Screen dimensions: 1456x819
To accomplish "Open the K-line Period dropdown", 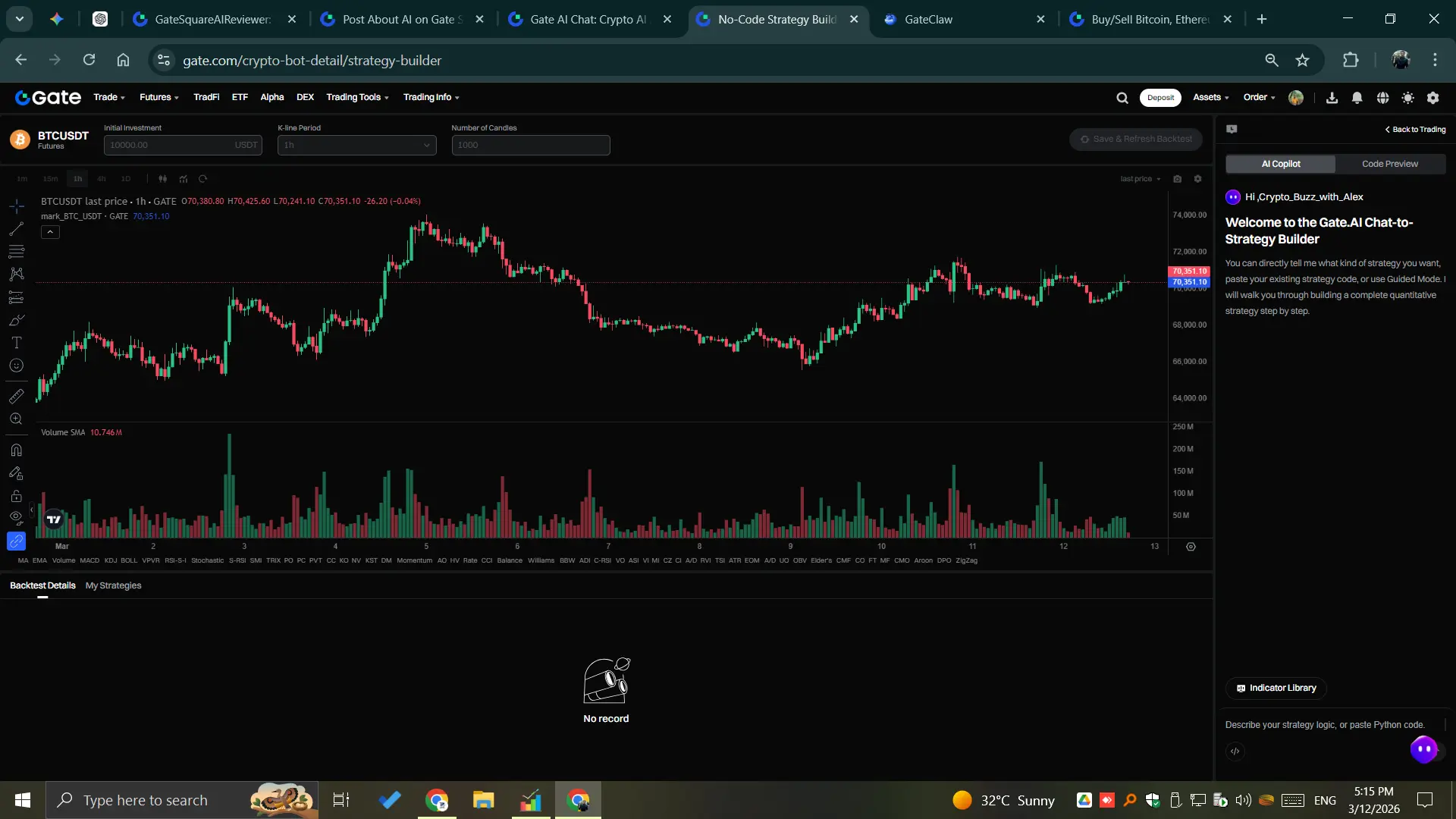I will pos(356,145).
